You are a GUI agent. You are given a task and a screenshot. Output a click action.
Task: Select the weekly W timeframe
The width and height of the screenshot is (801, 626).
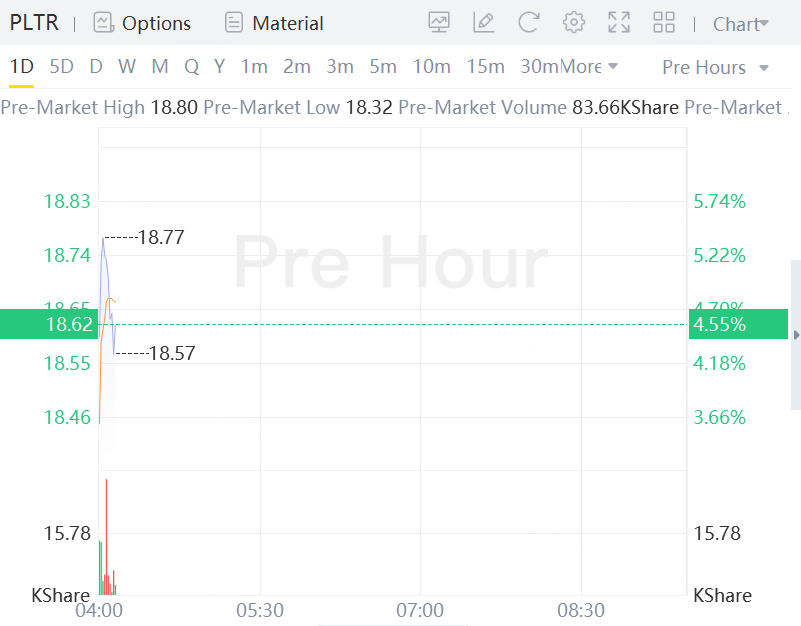coord(127,66)
